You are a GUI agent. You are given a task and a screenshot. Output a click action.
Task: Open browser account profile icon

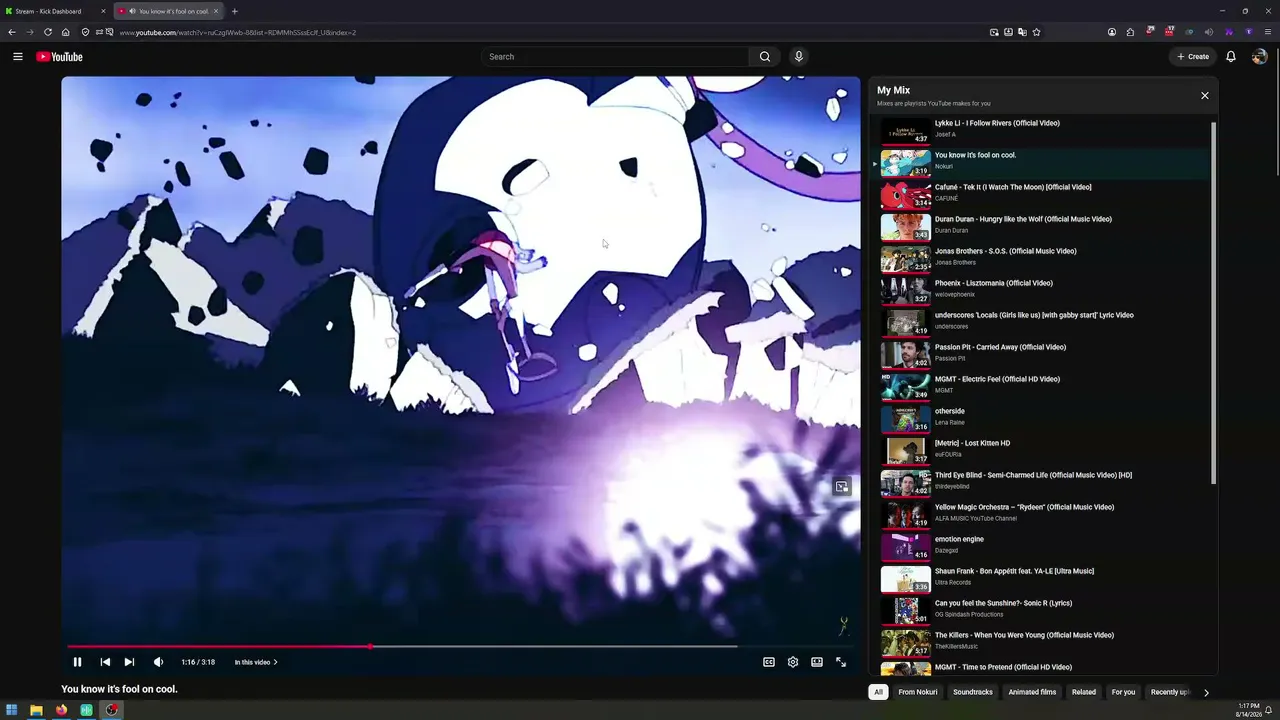coord(1112,32)
